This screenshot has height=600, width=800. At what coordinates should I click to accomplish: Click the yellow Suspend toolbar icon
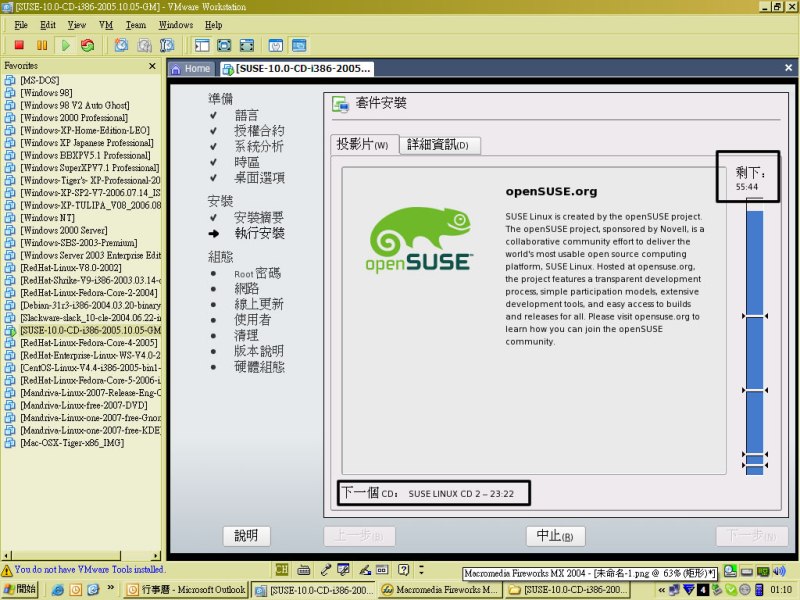[x=42, y=45]
